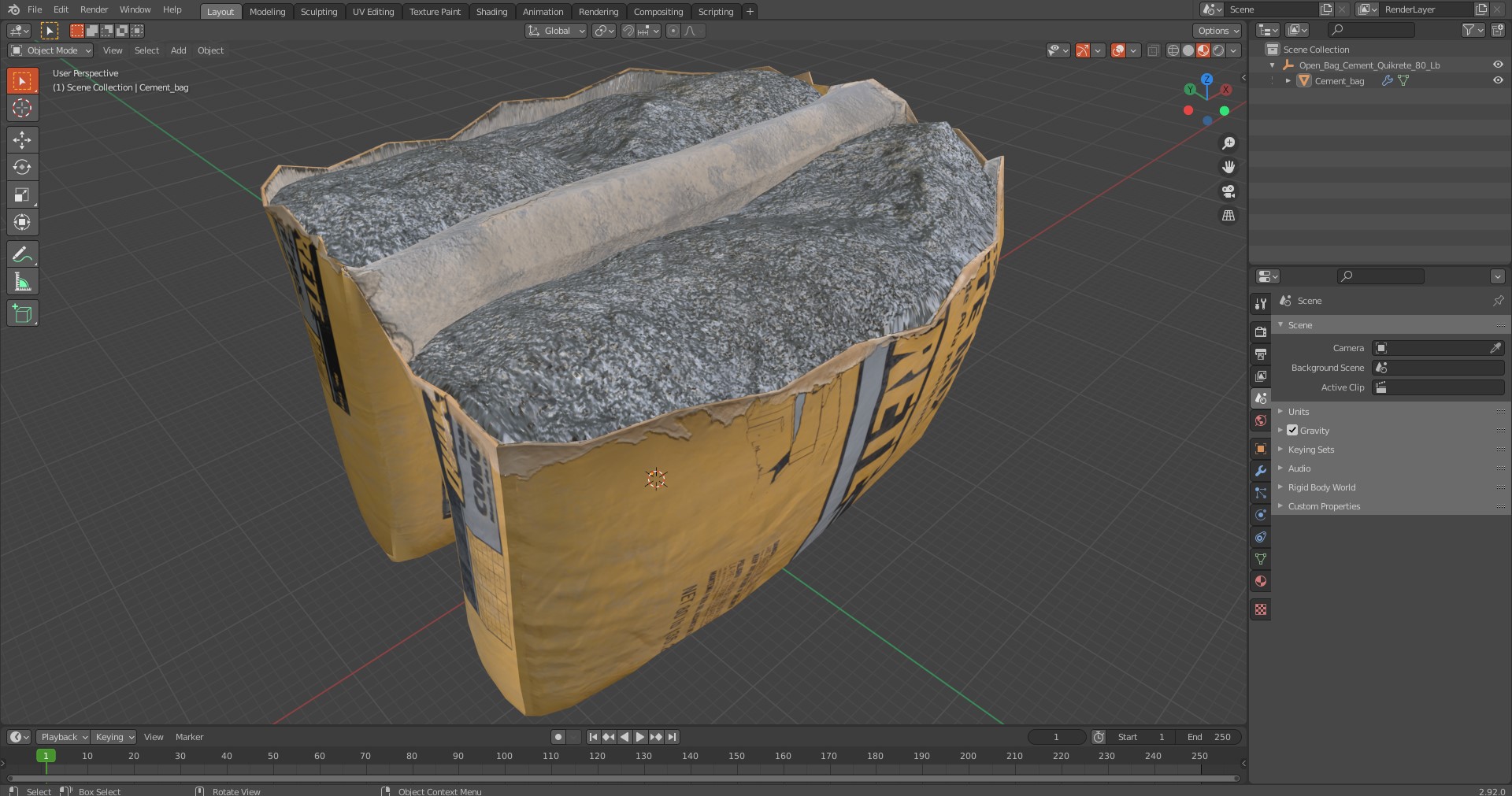Jump to the timeline's first frame
Screen dimensions: 1512x796
(x=593, y=737)
